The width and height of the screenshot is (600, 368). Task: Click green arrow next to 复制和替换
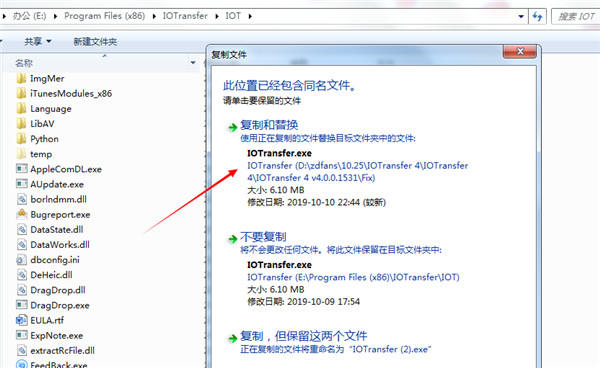(x=232, y=127)
